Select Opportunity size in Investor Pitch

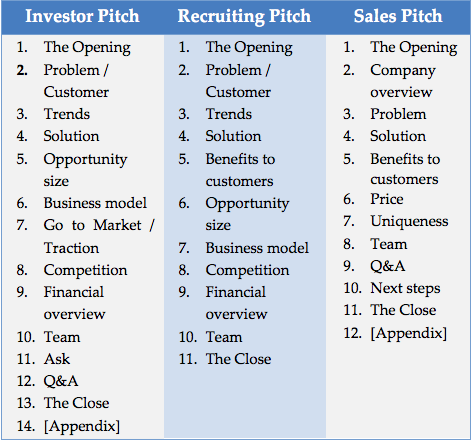(85, 170)
